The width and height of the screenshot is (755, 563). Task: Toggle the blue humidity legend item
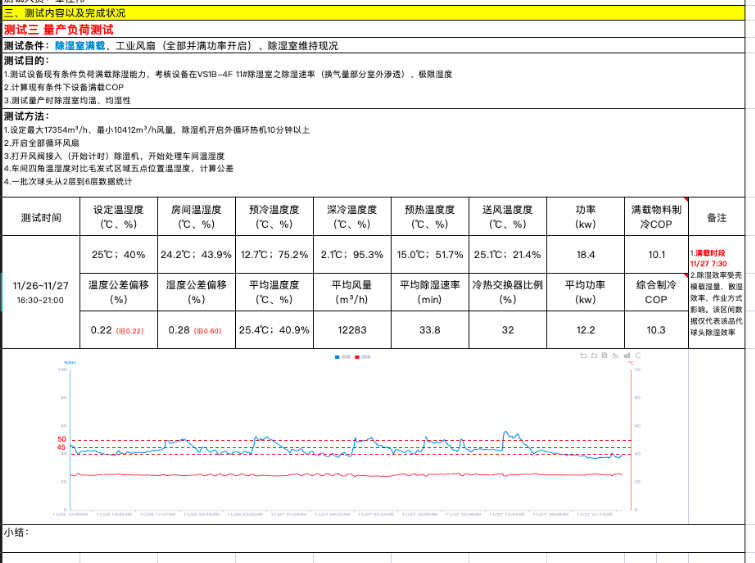(342, 357)
